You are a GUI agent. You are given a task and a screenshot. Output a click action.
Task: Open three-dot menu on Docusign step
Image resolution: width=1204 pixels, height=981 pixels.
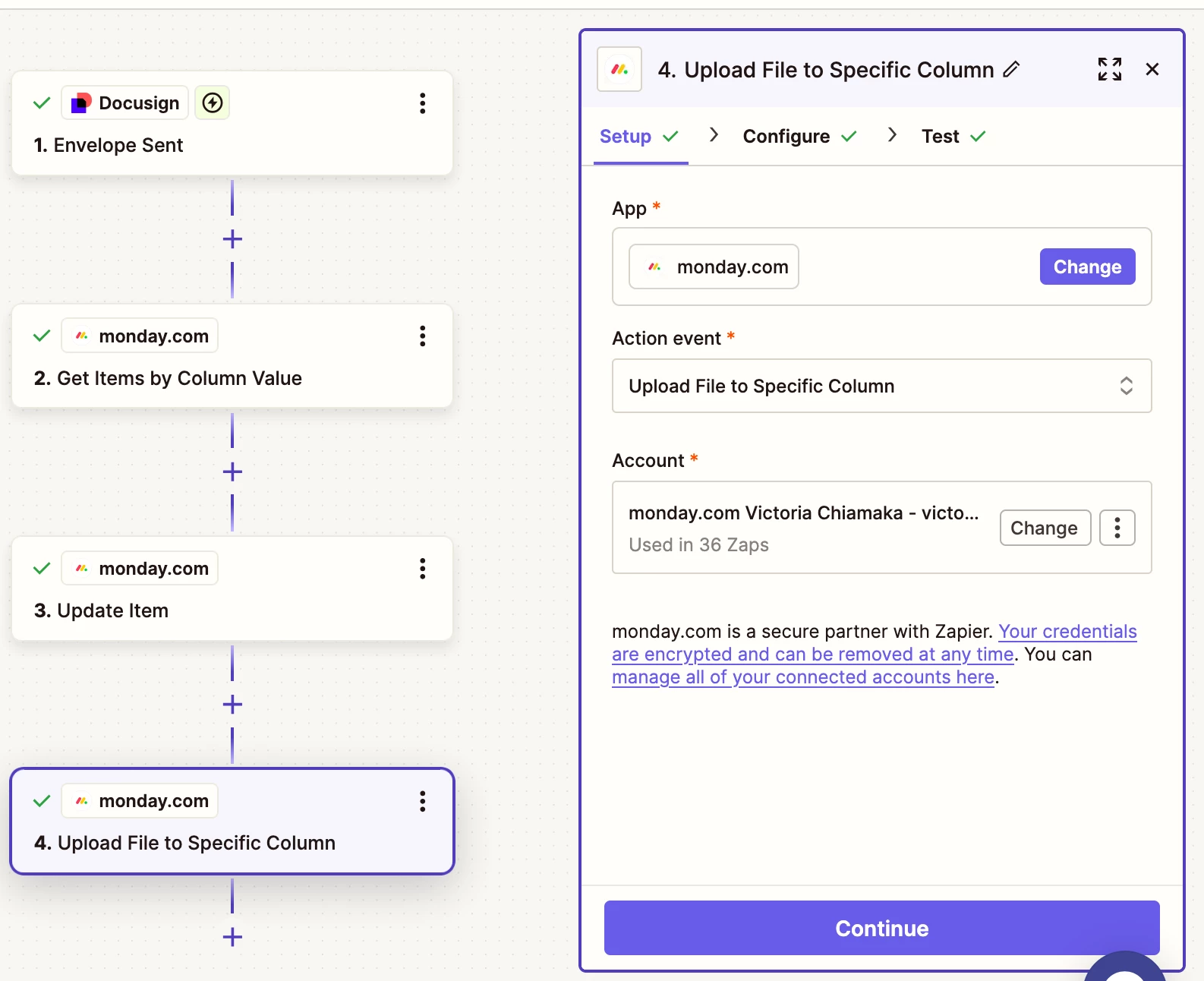[422, 103]
